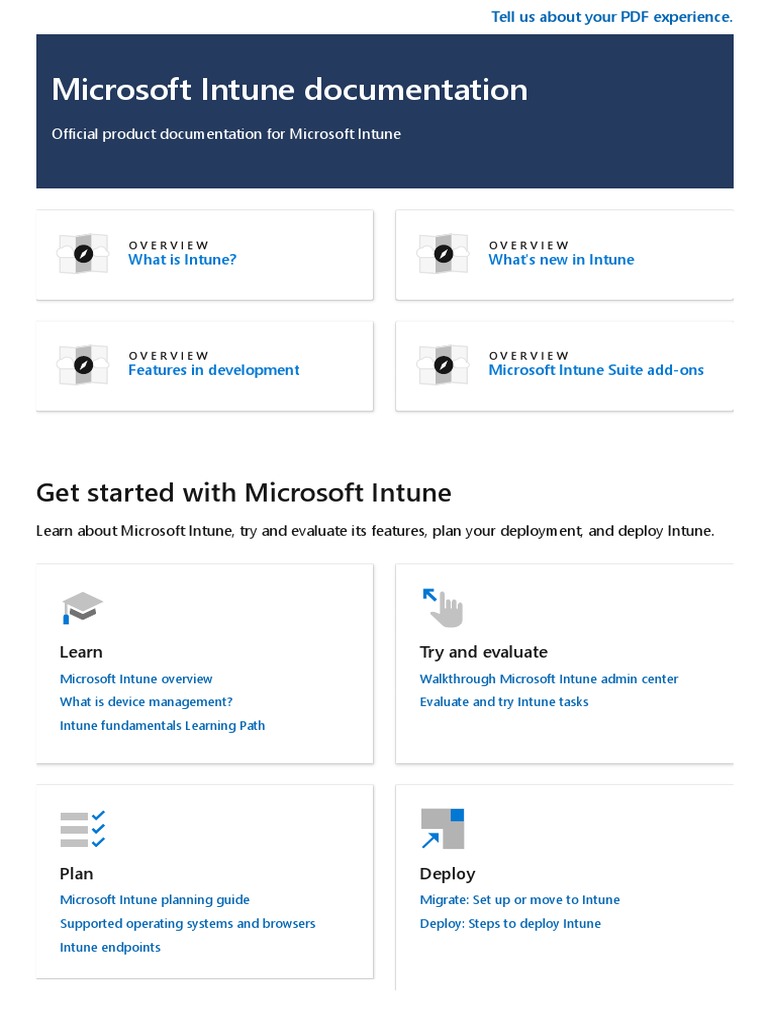Image resolution: width=768 pixels, height=1024 pixels.
Task: Open Intune fundamentals Learning Path link
Action: point(162,726)
